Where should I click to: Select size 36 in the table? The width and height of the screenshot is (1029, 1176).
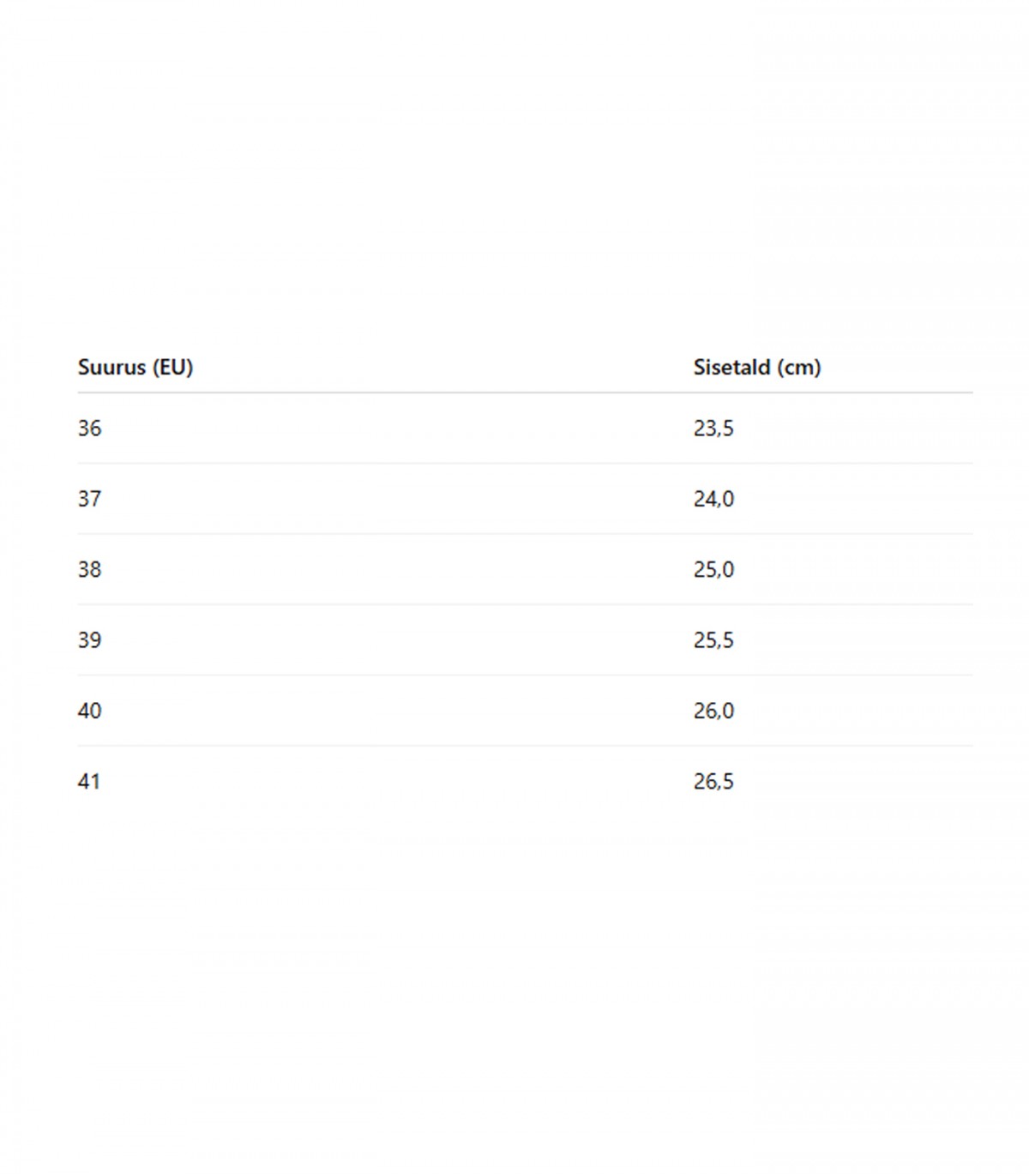(89, 429)
